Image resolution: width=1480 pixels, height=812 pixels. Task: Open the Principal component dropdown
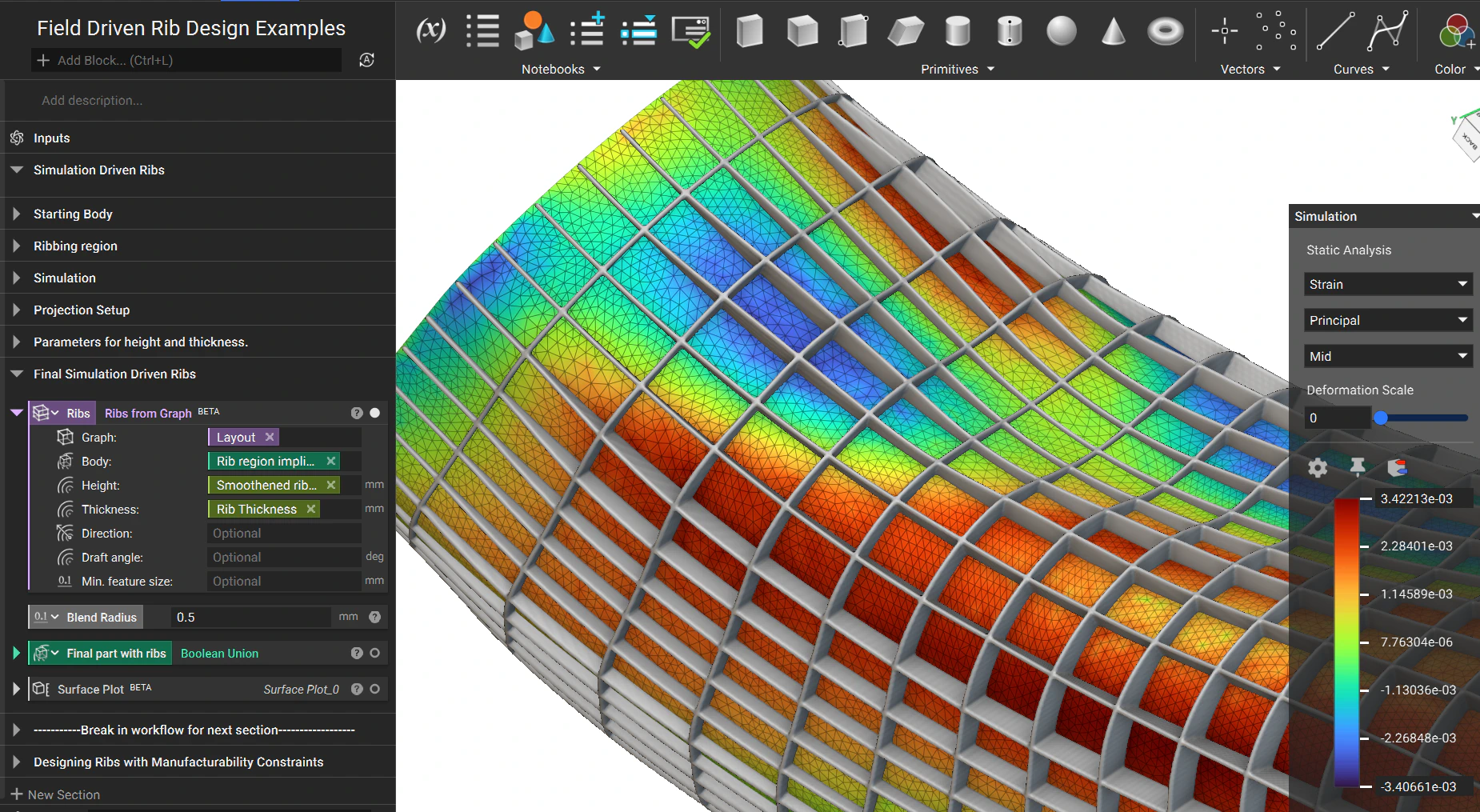1388,320
